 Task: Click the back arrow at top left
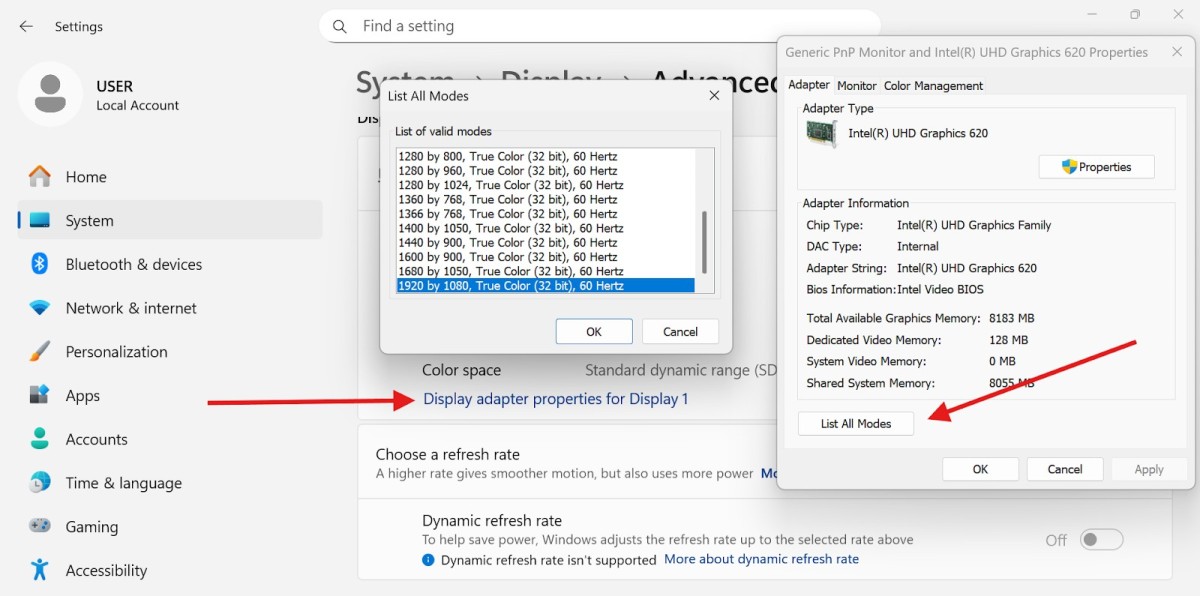(x=25, y=27)
